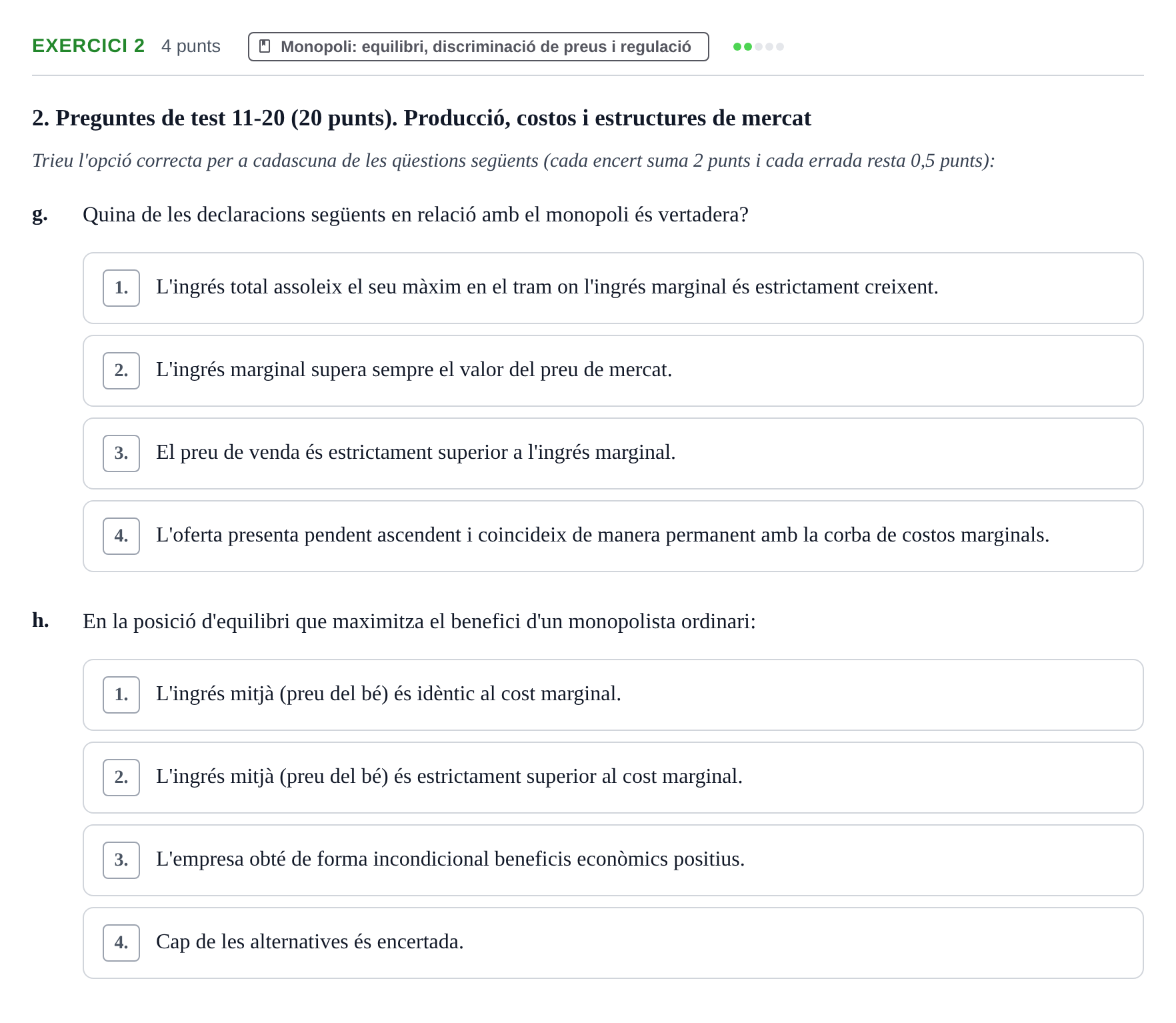Select answer about ingrés total assoleix màxim

613,288
